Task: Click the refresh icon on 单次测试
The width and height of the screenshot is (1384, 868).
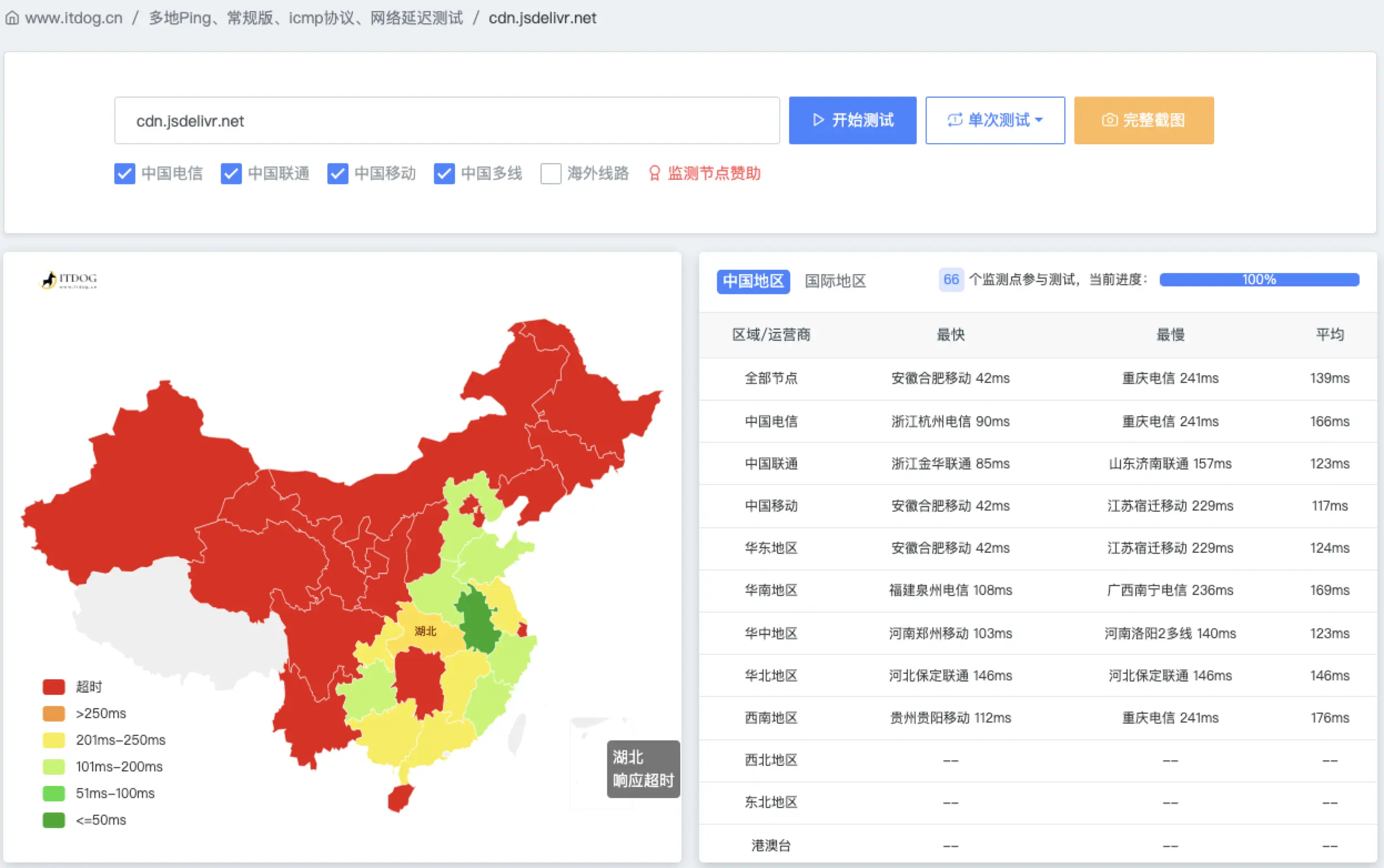Action: pos(954,120)
